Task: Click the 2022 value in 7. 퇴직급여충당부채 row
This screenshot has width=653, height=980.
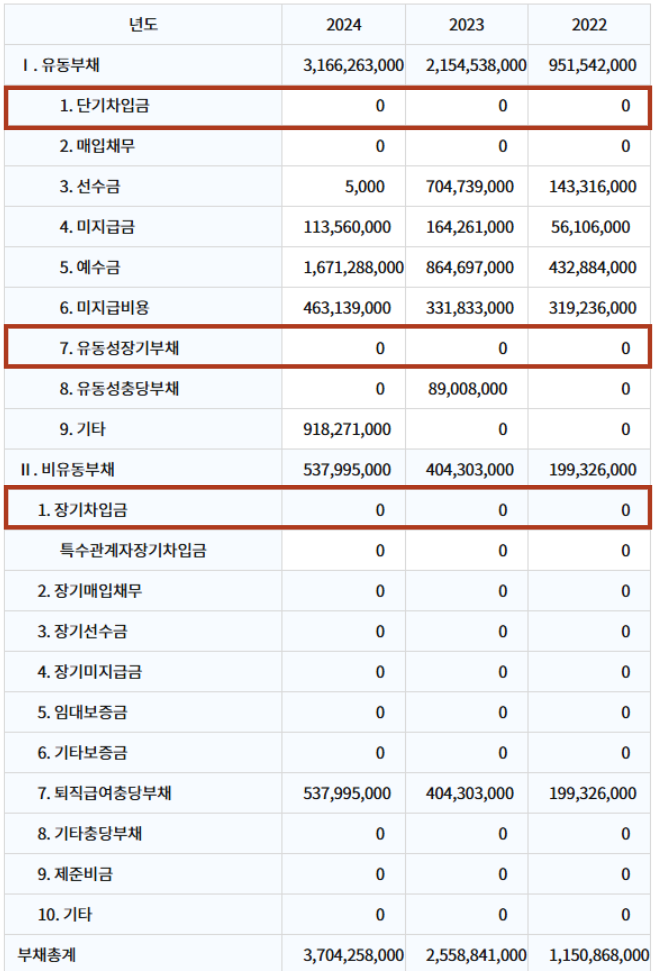Action: (592, 793)
